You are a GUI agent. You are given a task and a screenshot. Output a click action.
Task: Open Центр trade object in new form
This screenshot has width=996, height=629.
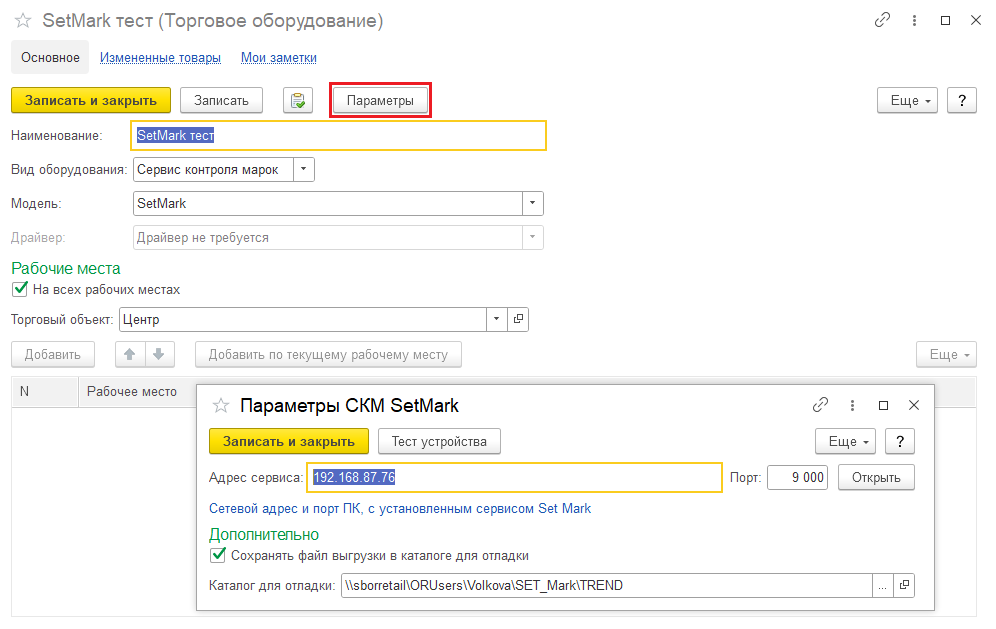tap(518, 319)
